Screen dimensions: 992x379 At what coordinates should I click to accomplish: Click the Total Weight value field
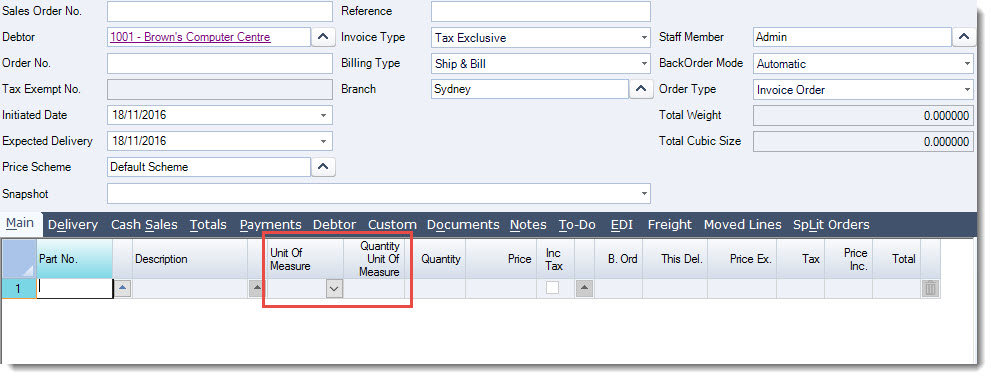[x=864, y=116]
